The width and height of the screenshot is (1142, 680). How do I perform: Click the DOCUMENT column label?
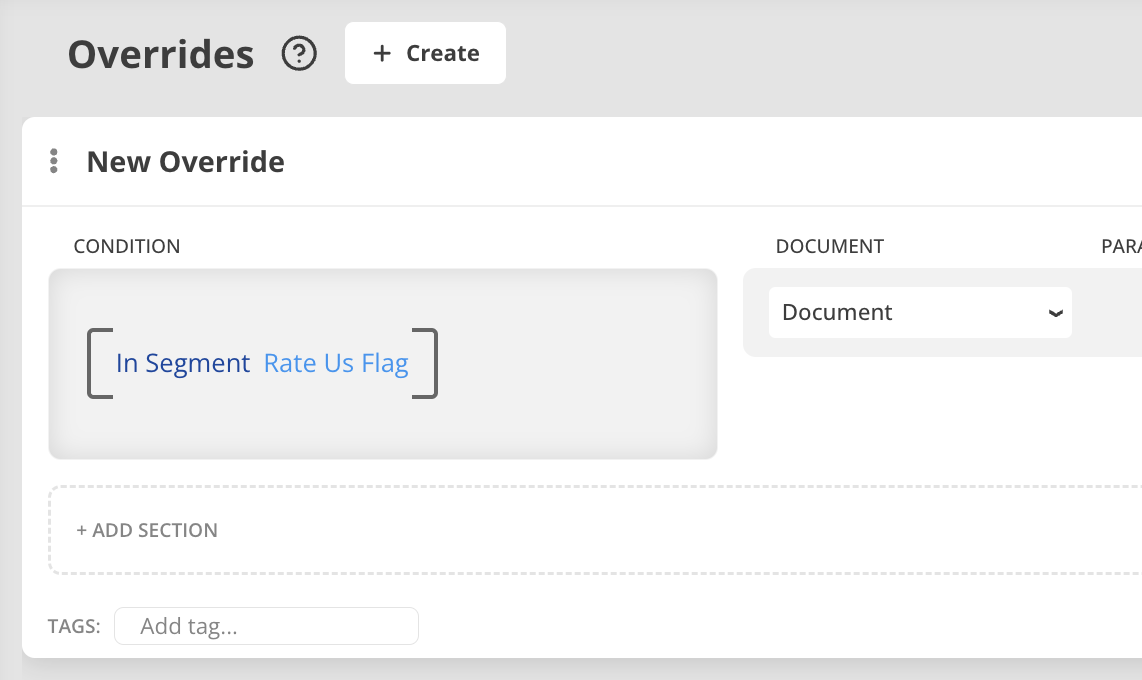pos(830,247)
